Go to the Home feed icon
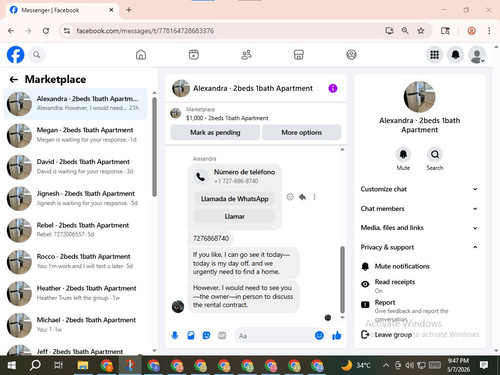This screenshot has height=375, width=500. 141,55
